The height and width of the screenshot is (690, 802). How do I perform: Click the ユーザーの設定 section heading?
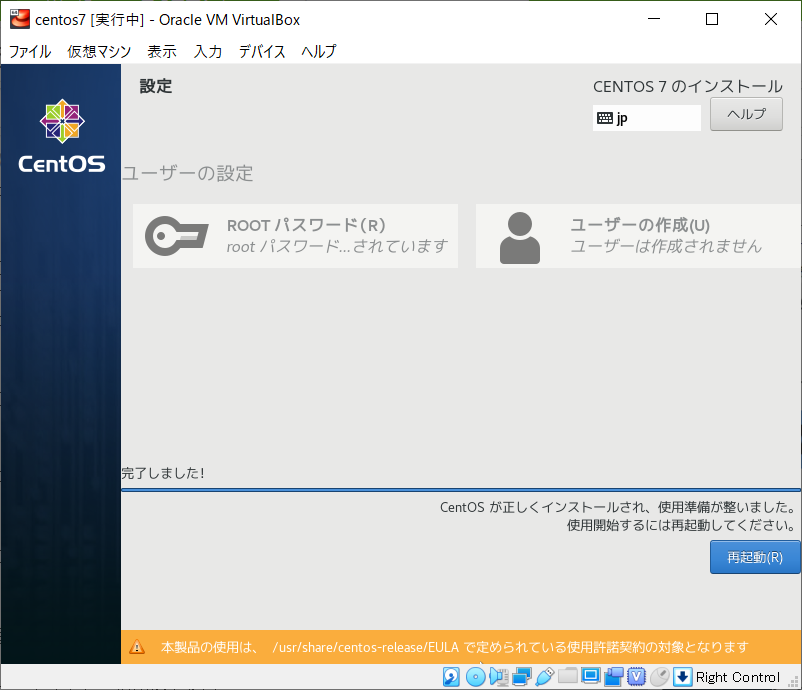point(187,173)
